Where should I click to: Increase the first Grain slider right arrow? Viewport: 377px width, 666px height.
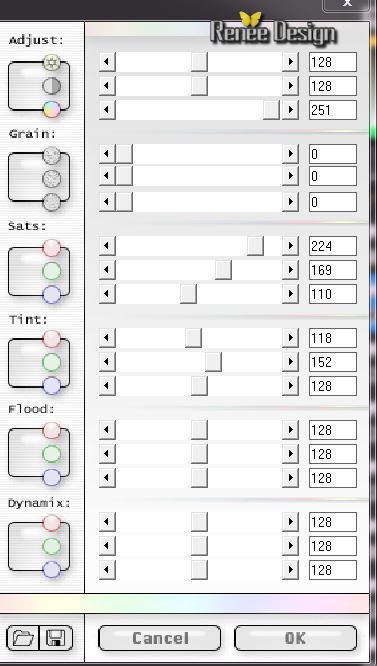(290, 154)
